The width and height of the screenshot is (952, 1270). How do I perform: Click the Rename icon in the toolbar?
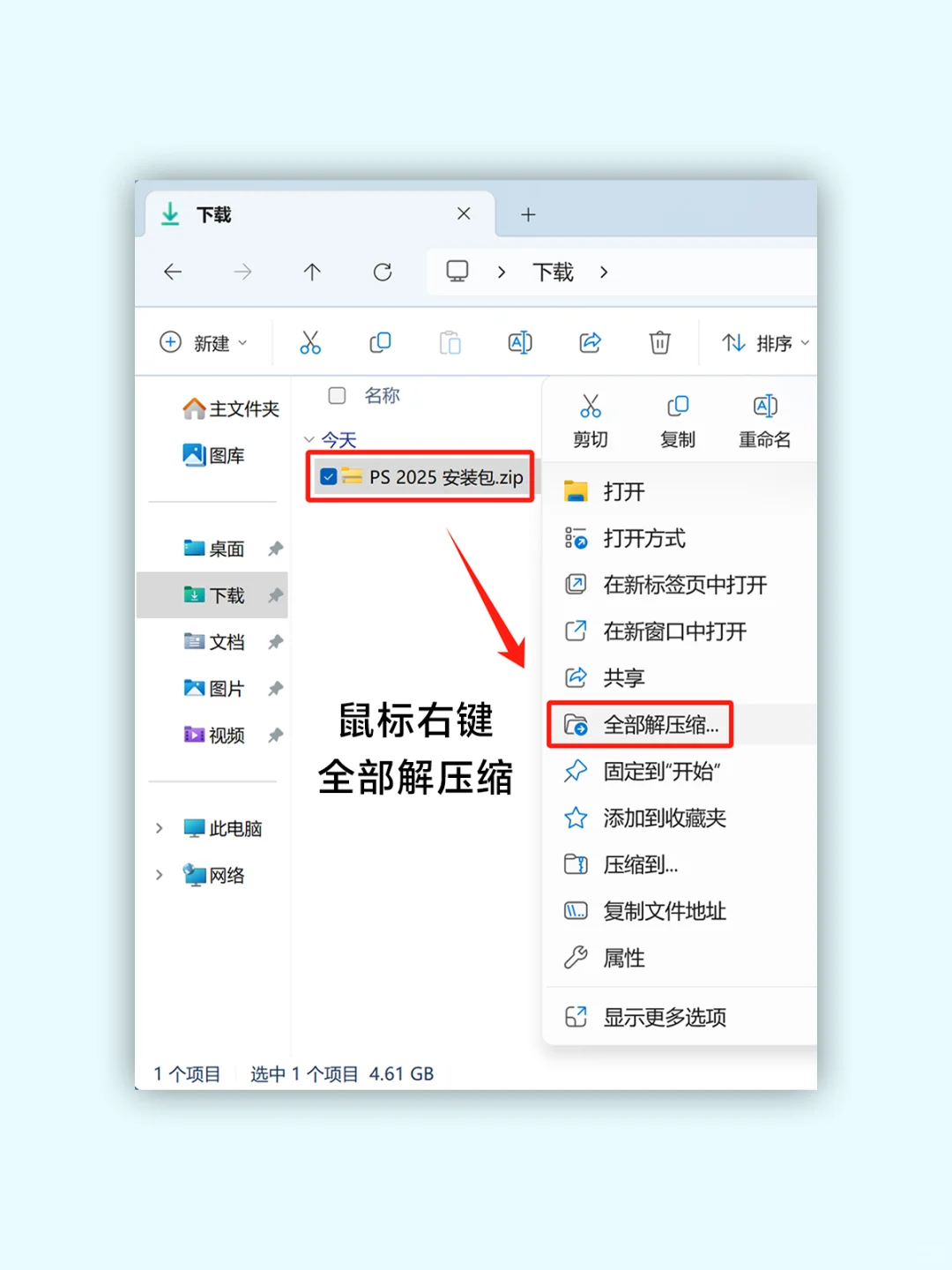point(520,342)
